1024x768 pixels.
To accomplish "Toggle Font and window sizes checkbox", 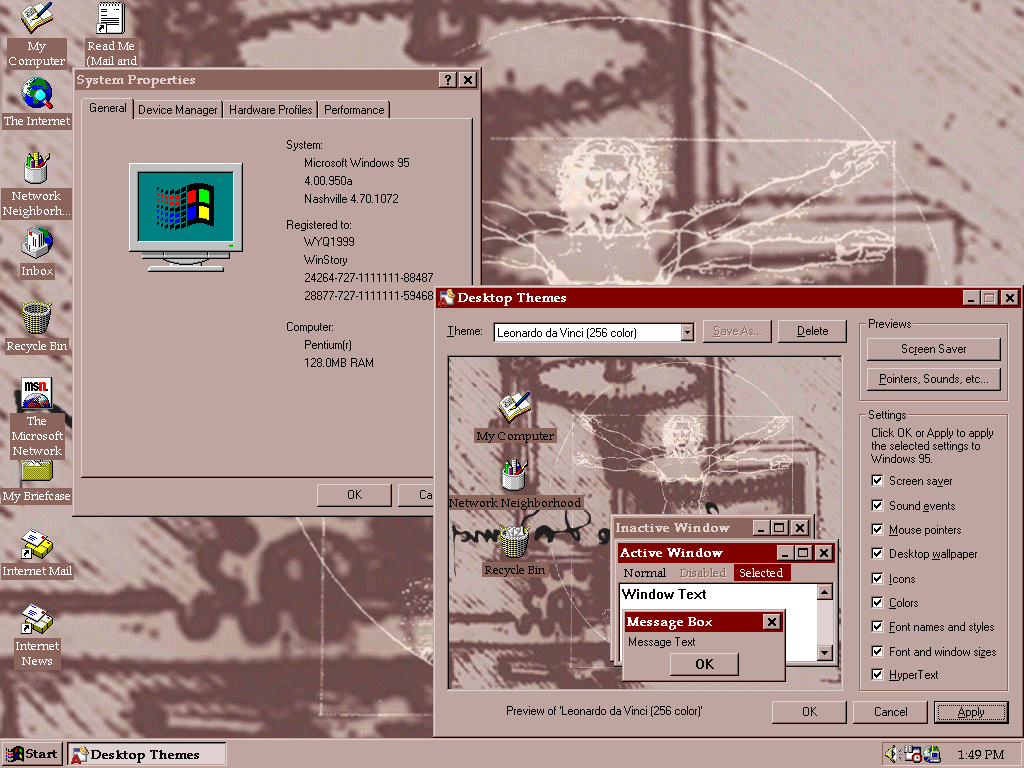I will click(x=877, y=652).
